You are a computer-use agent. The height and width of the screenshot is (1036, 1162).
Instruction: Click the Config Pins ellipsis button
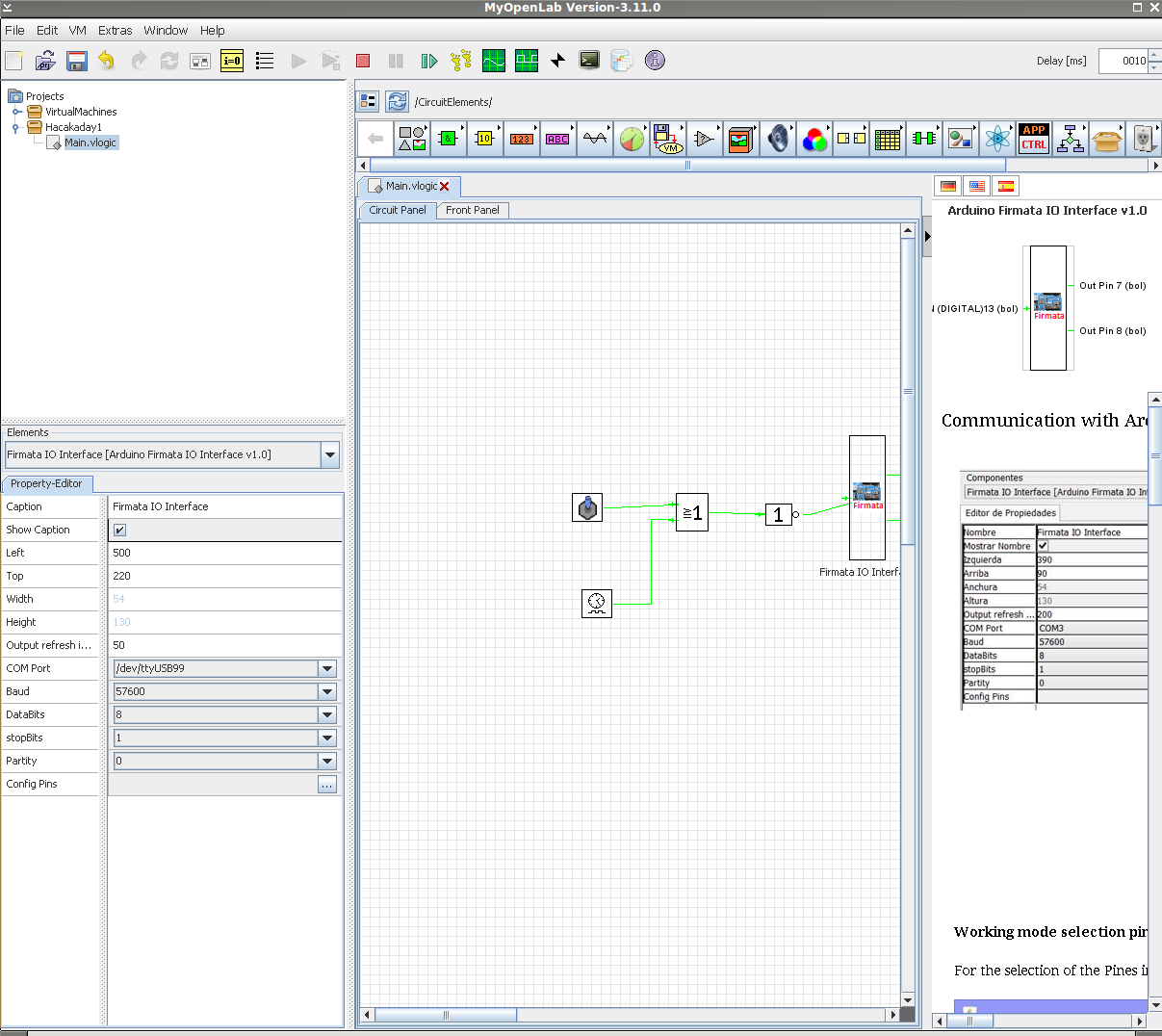point(327,785)
